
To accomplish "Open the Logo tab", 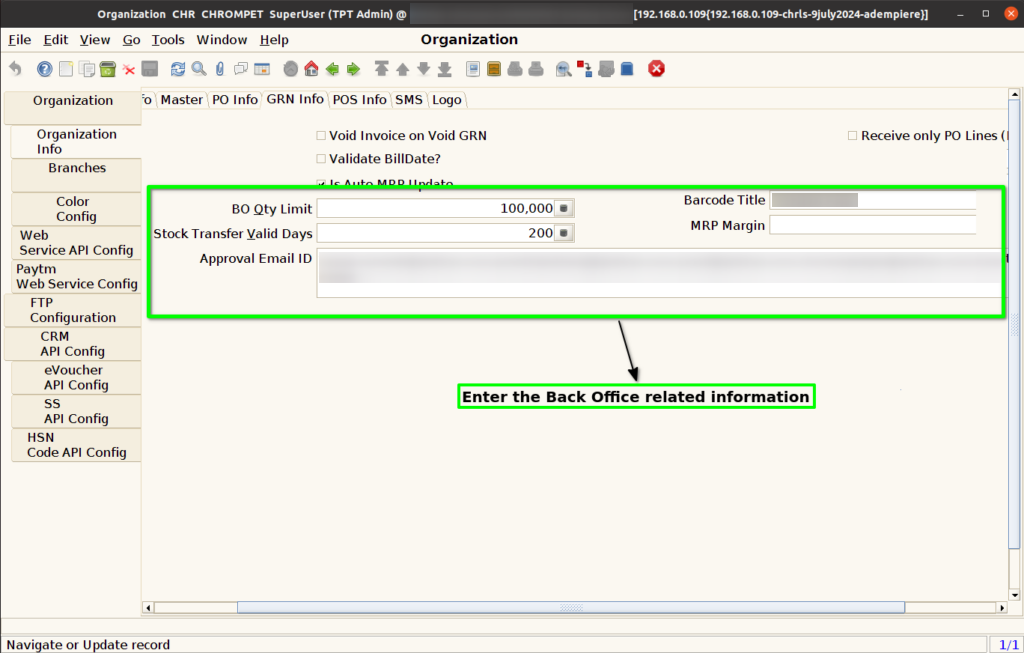I will [447, 100].
